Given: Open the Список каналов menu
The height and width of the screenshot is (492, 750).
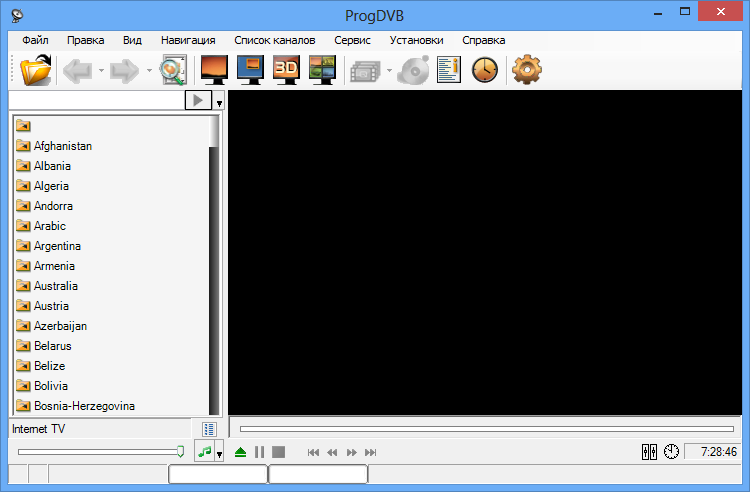Looking at the screenshot, I should 275,40.
